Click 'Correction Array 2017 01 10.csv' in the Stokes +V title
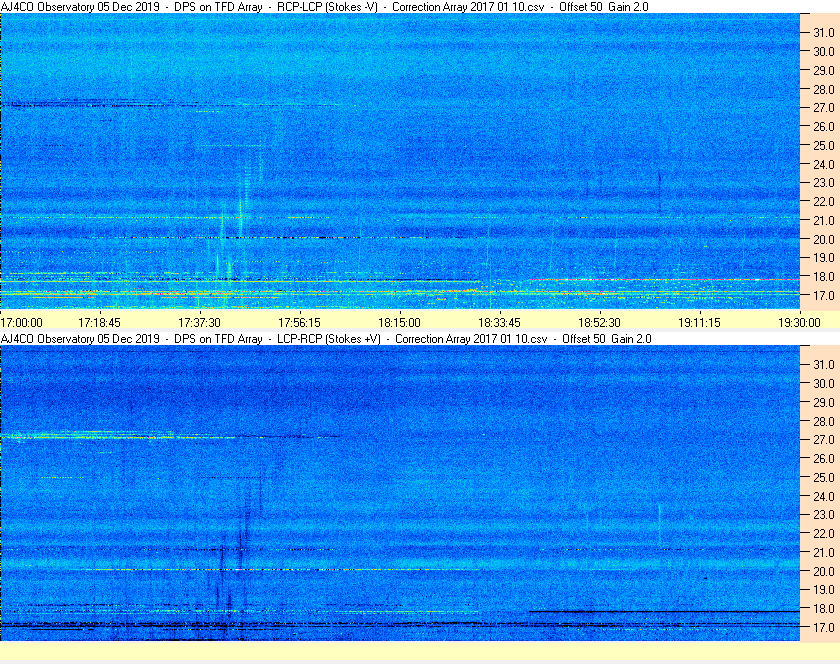Image resolution: width=840 pixels, height=664 pixels. click(471, 339)
